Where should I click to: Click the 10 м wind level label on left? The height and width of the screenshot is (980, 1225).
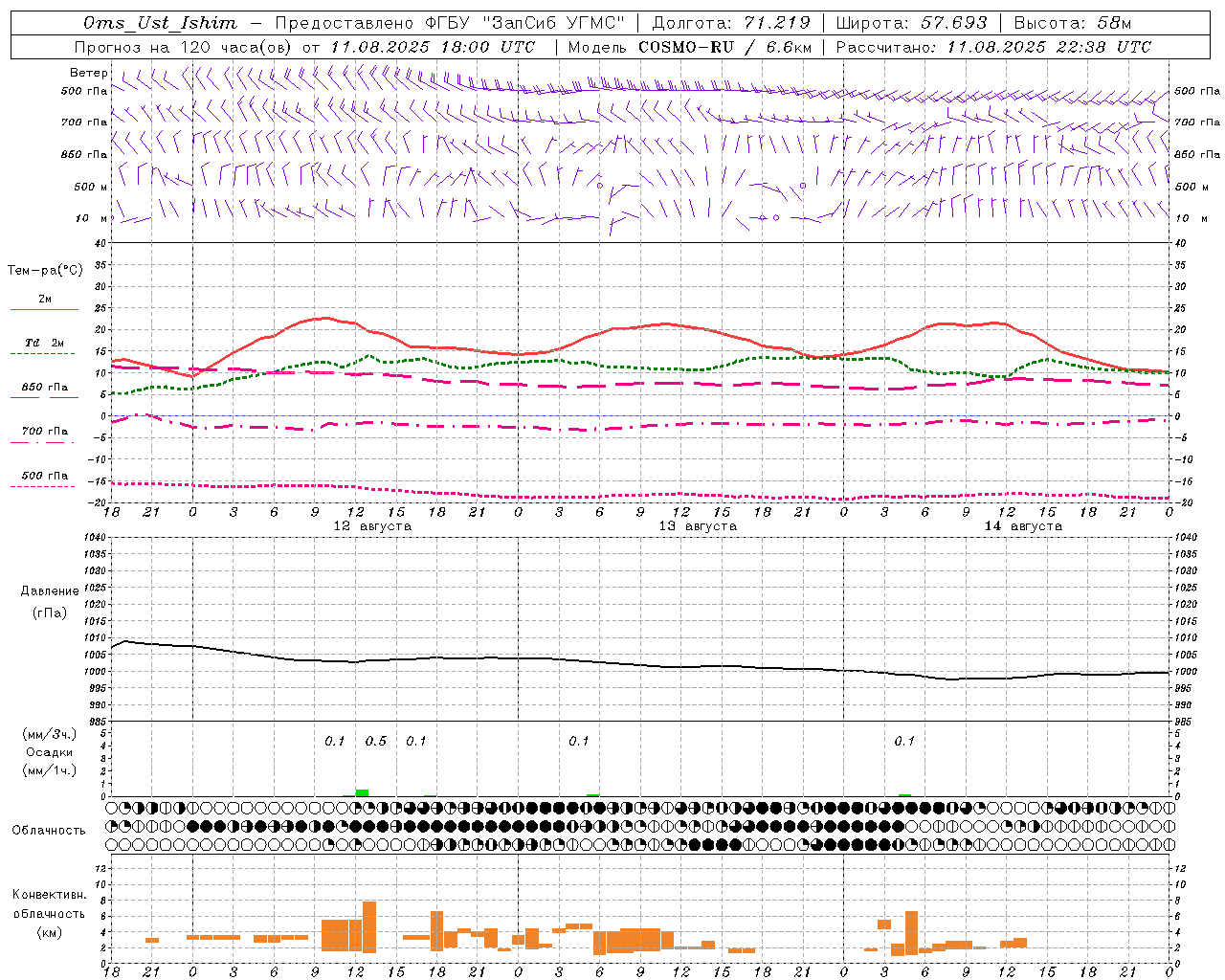(94, 218)
